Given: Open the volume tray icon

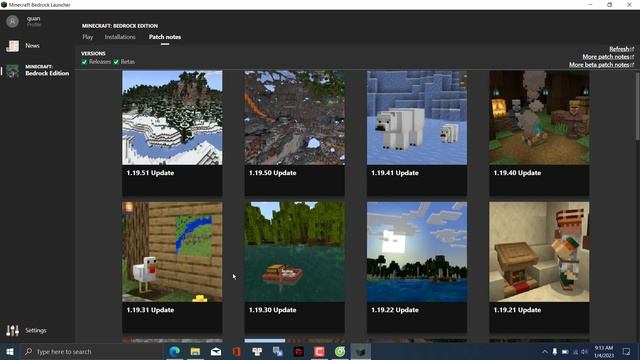Looking at the screenshot, I should click(x=584, y=351).
